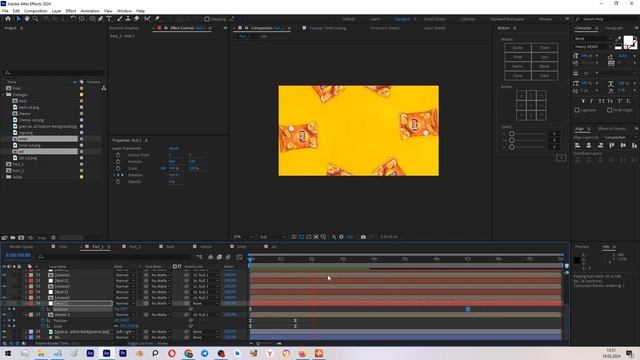Select the Pen tool
Viewport: 640px width, 360px height.
[100, 19]
